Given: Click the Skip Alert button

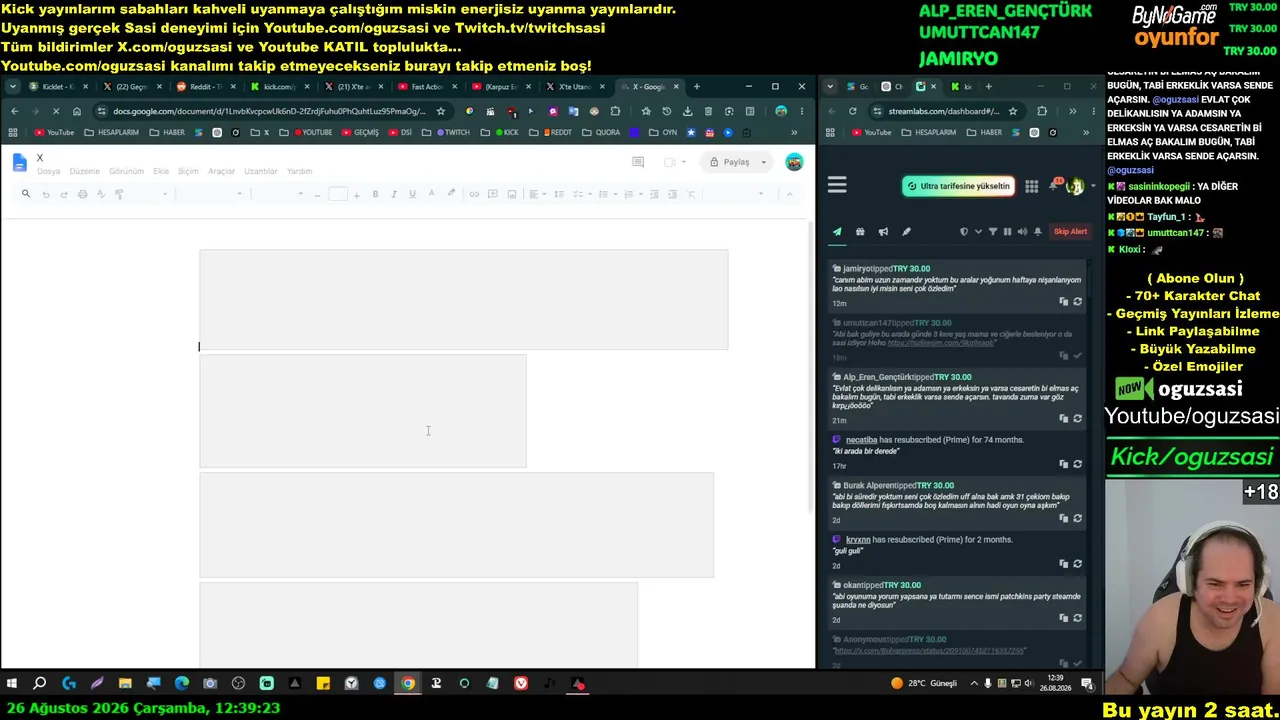Looking at the screenshot, I should (1070, 232).
